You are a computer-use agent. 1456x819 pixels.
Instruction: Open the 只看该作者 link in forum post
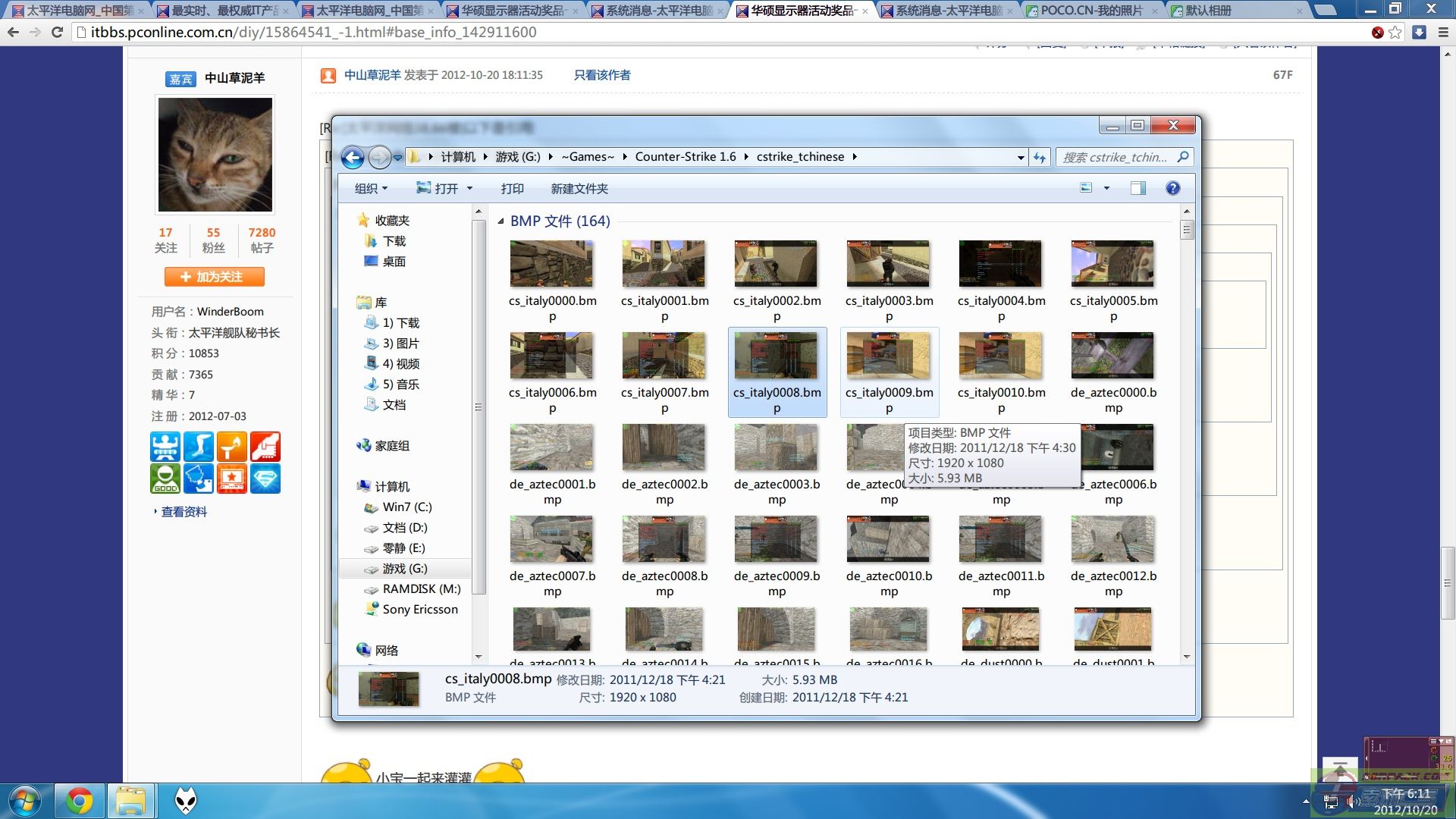(x=601, y=75)
